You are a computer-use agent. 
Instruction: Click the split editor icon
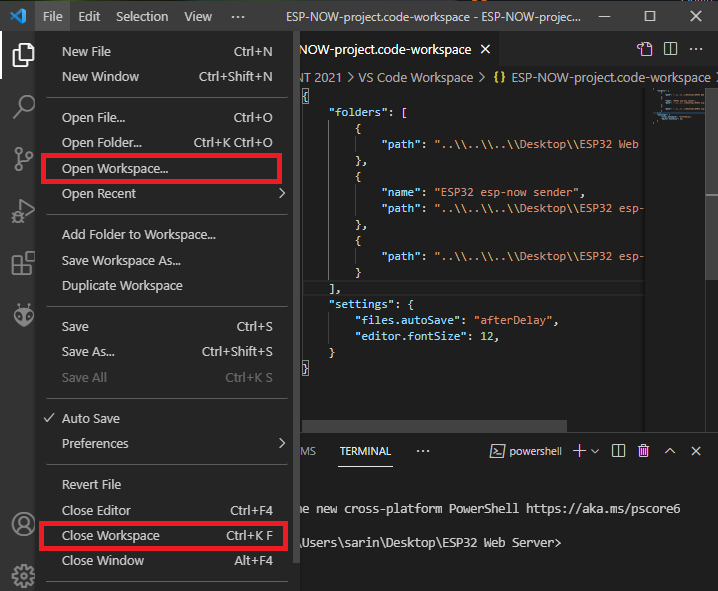(670, 49)
